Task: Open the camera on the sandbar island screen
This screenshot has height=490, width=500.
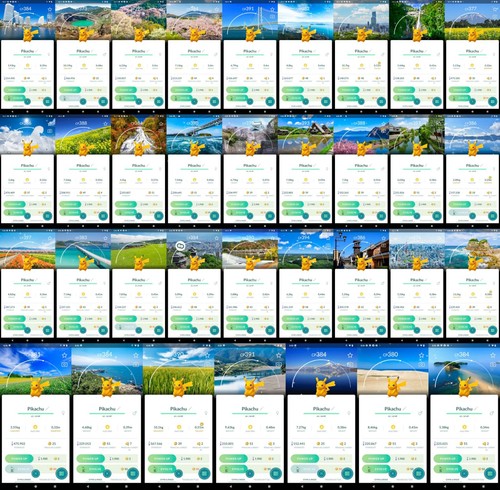Action: click(493, 365)
